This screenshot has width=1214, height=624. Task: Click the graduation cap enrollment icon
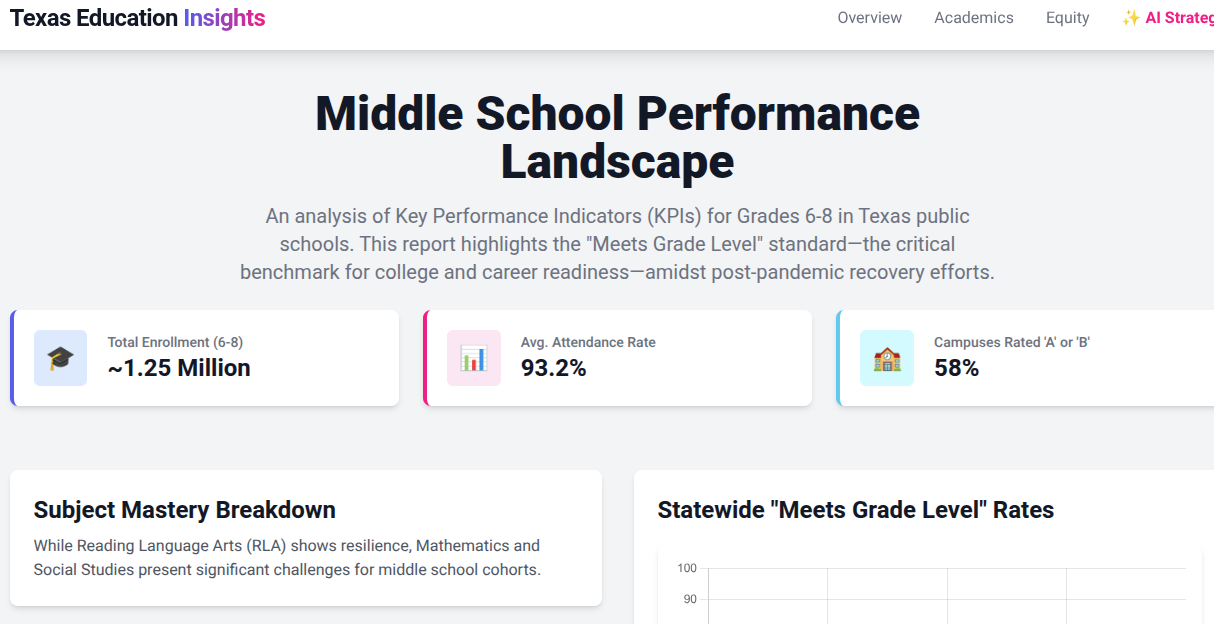[x=60, y=358]
